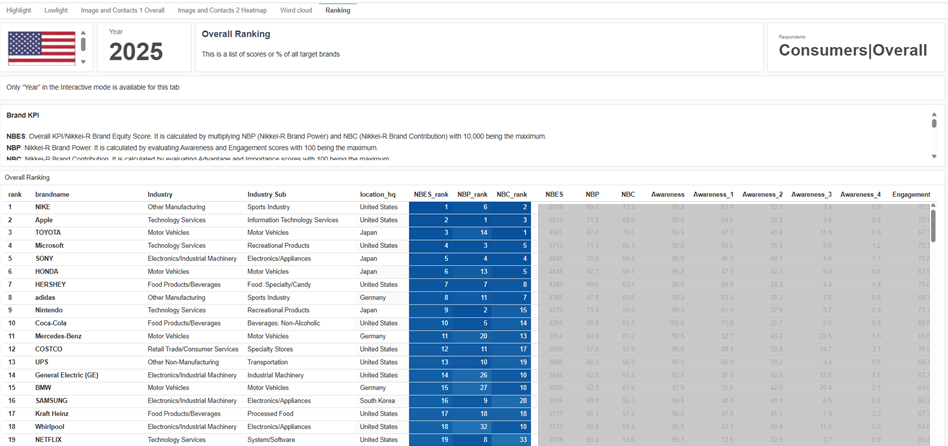The image size is (948, 446).
Task: Sort by the NBP_rank column header
Action: [x=477, y=194]
